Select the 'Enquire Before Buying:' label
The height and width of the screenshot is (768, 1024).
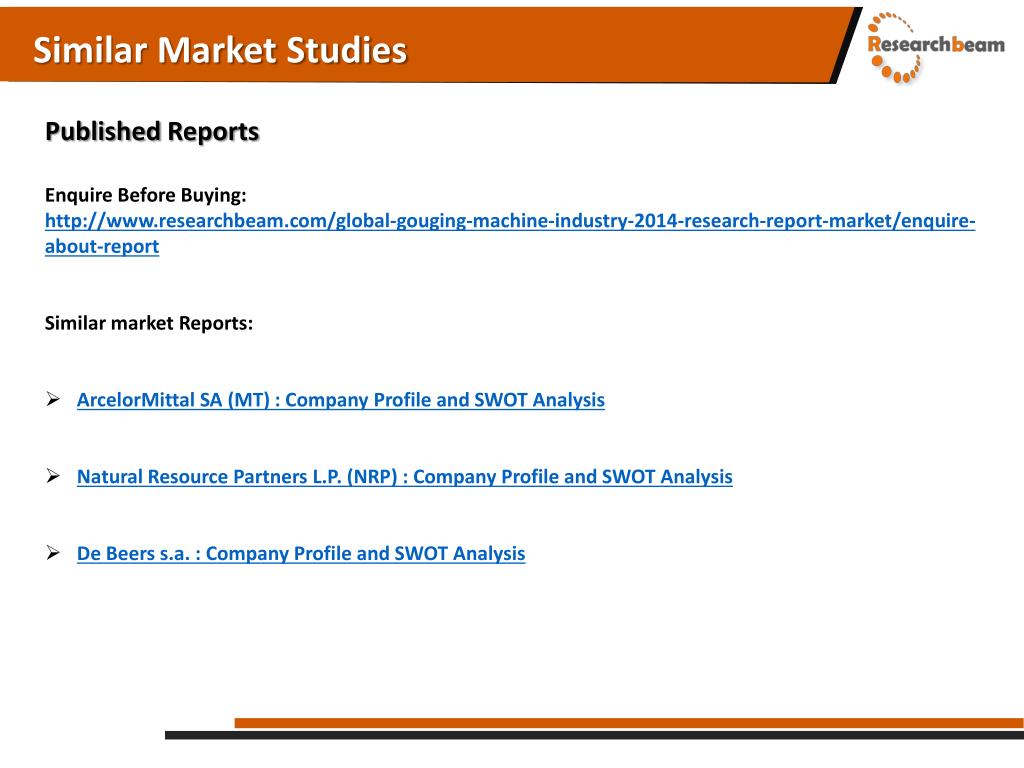click(146, 195)
